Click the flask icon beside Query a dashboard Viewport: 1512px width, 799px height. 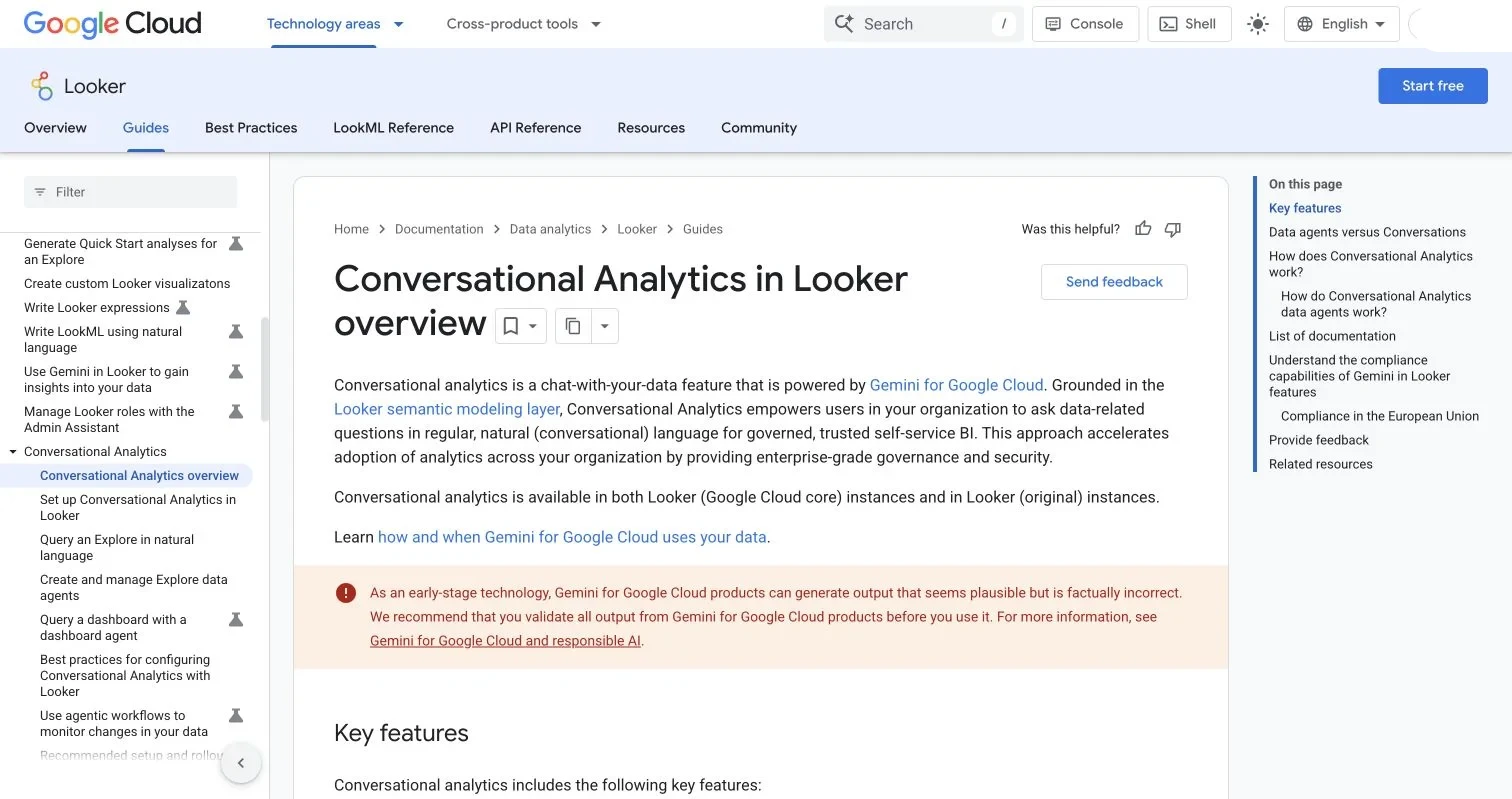click(236, 620)
